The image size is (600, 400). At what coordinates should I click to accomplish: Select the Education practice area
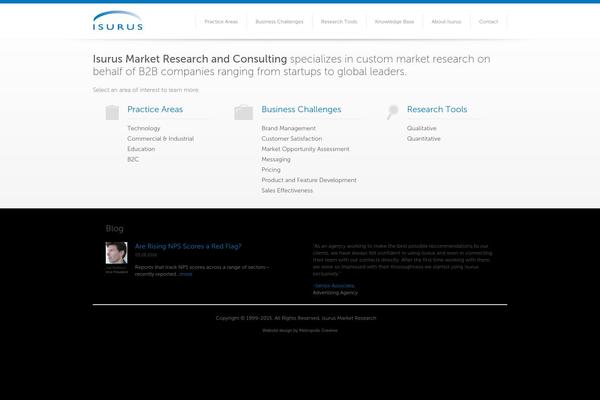point(141,149)
